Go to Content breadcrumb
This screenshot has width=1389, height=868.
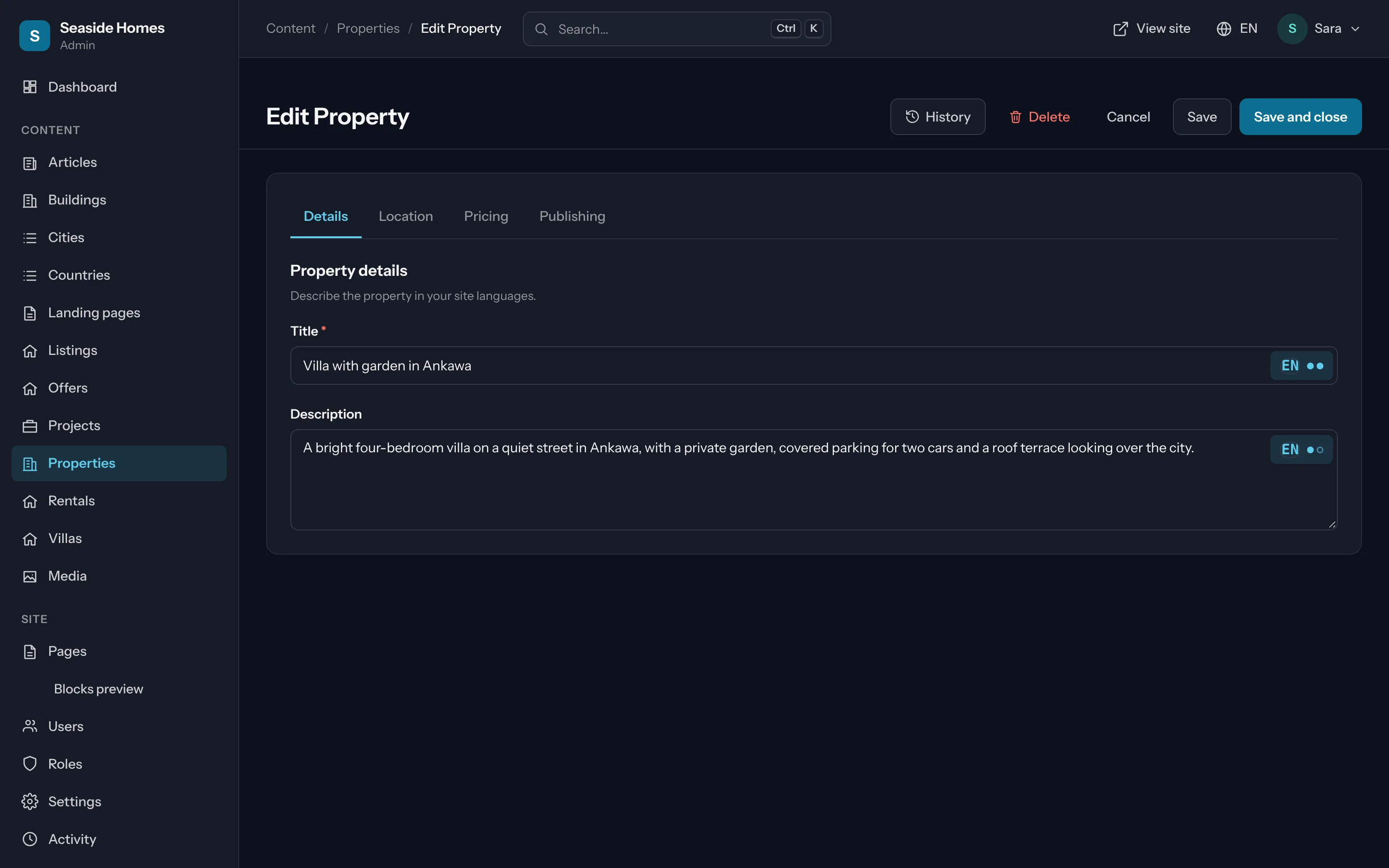(x=290, y=29)
